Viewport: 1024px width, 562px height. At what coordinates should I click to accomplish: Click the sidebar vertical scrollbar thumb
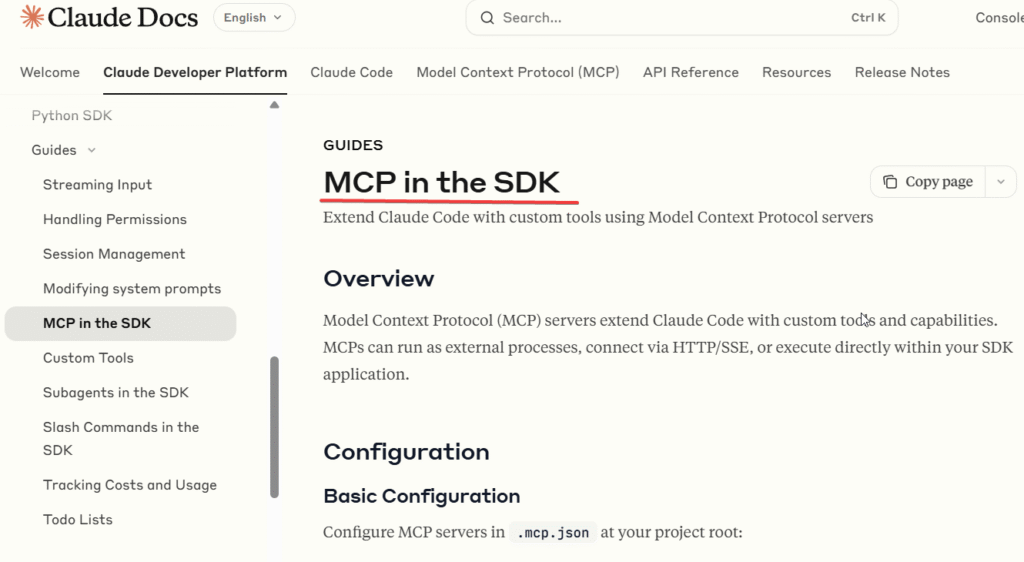(x=274, y=426)
